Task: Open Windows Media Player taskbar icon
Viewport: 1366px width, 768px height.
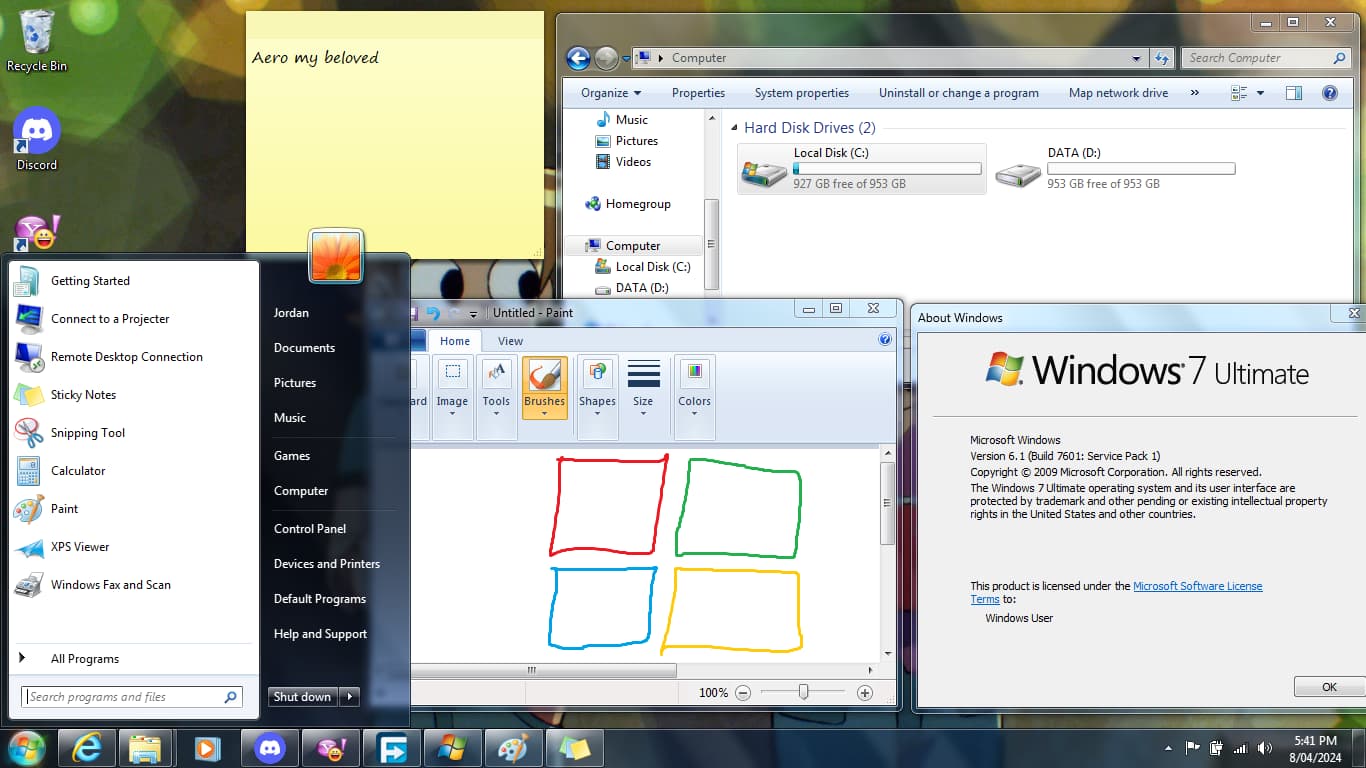Action: click(x=207, y=748)
